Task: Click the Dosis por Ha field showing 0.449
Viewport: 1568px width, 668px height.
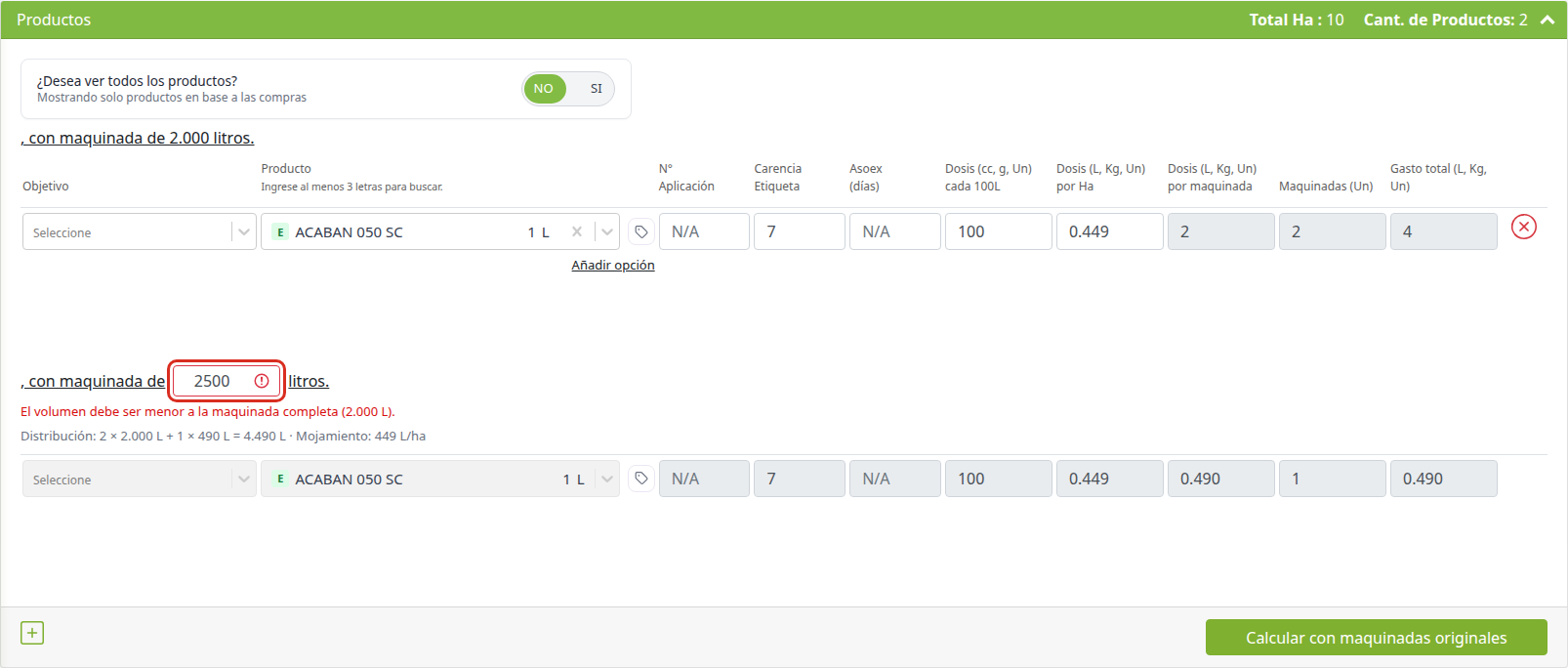Action: click(1109, 231)
